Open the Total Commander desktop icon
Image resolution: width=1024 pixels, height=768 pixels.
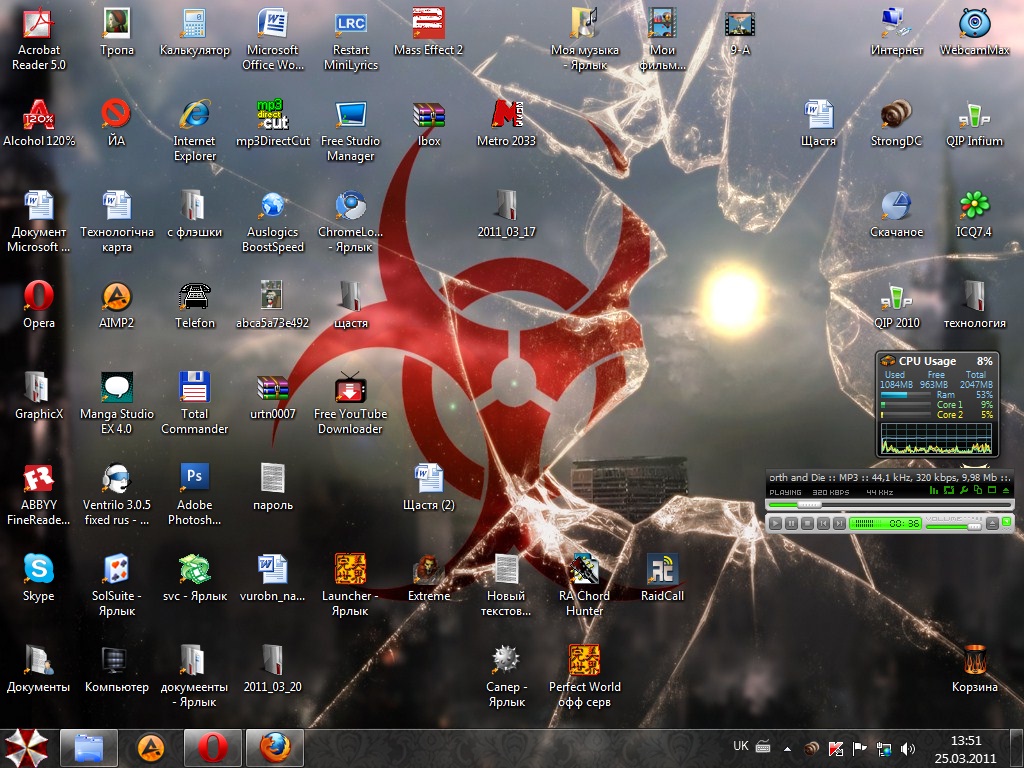pos(194,387)
